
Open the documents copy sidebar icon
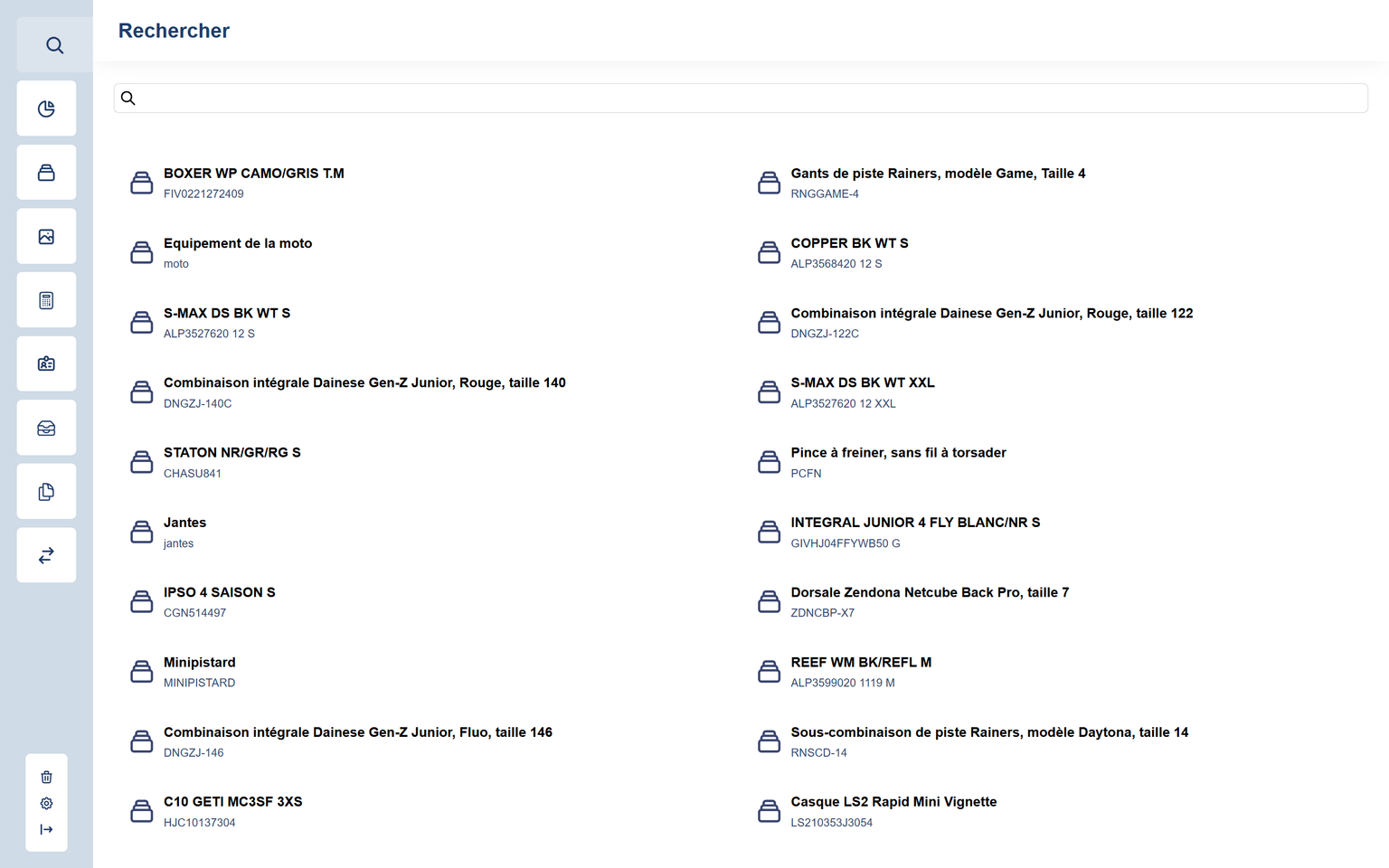pos(46,492)
